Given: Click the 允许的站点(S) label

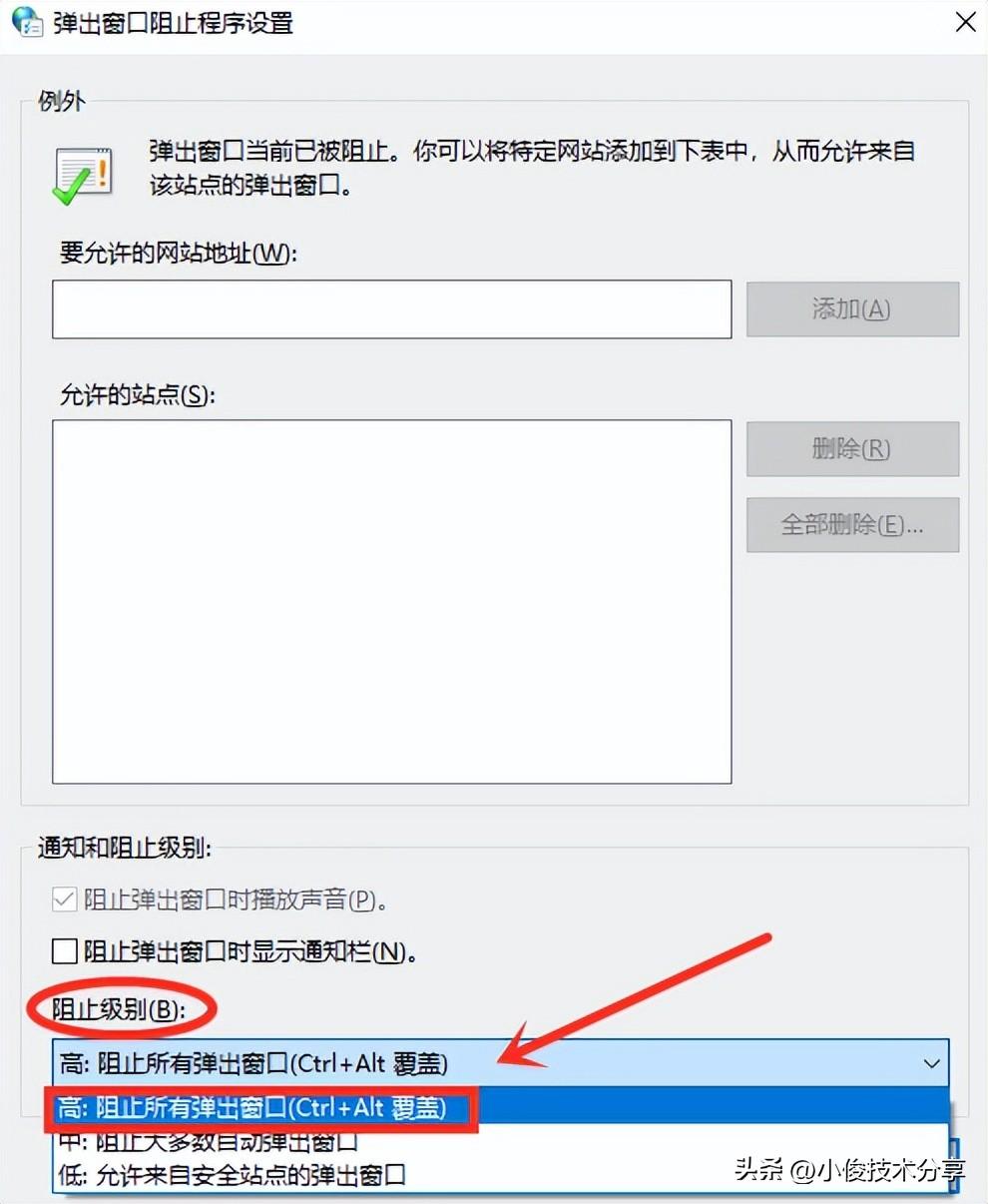Looking at the screenshot, I should coord(137,394).
